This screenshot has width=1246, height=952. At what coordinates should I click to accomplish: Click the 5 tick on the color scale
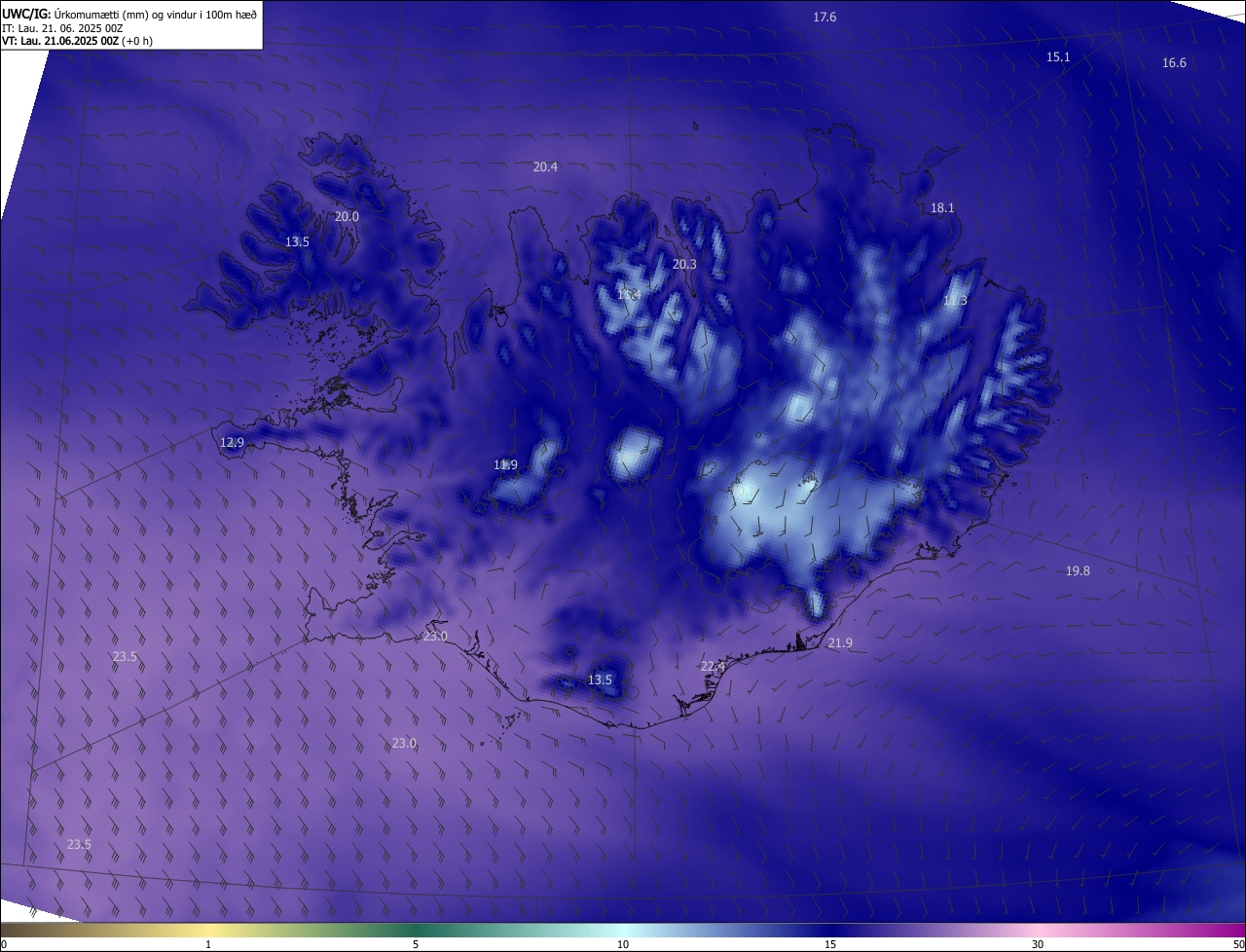[x=416, y=944]
